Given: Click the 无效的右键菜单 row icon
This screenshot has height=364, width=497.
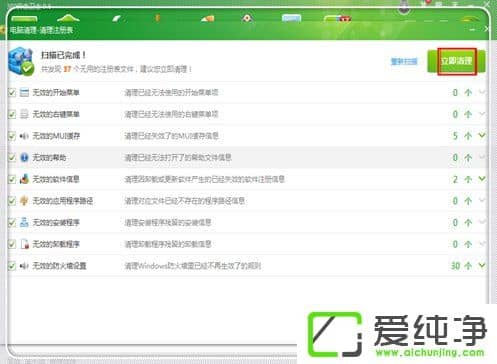Looking at the screenshot, I should pos(24,114).
